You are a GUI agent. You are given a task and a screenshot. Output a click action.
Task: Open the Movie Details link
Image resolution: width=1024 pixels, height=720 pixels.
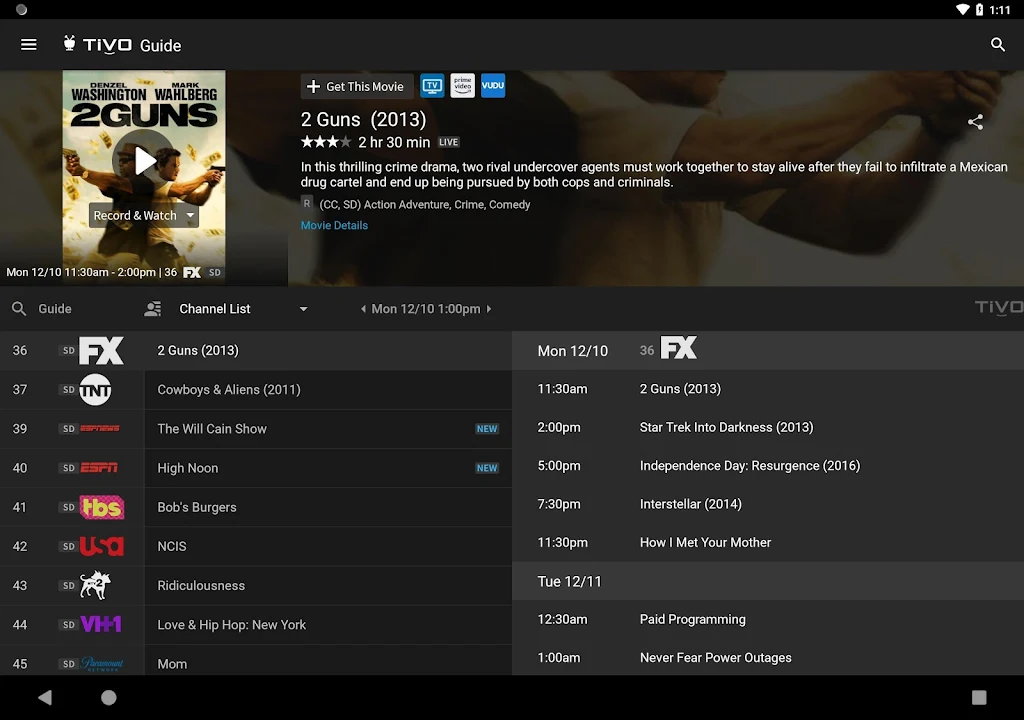334,225
